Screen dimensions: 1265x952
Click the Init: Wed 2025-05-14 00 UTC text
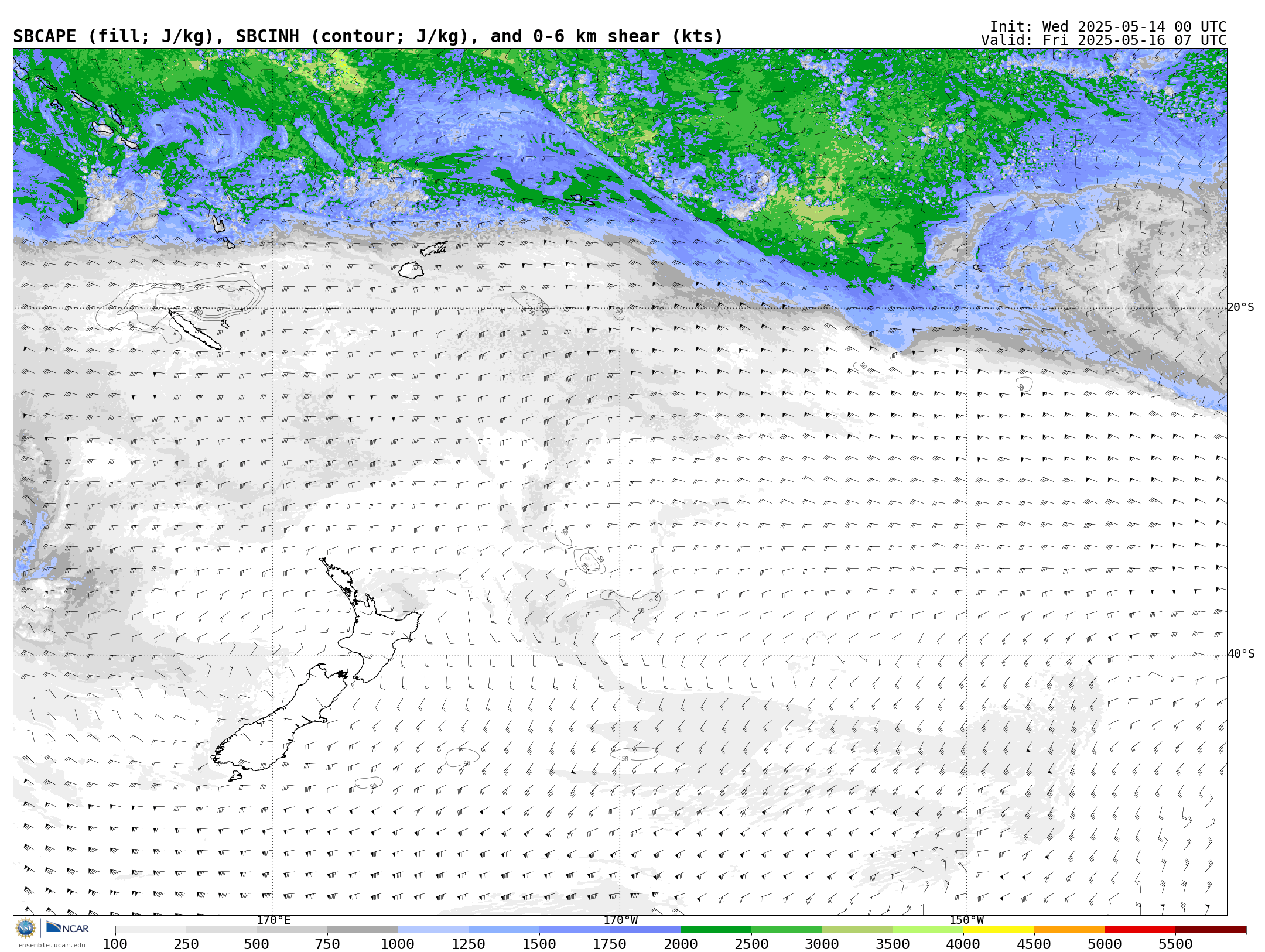(1107, 27)
